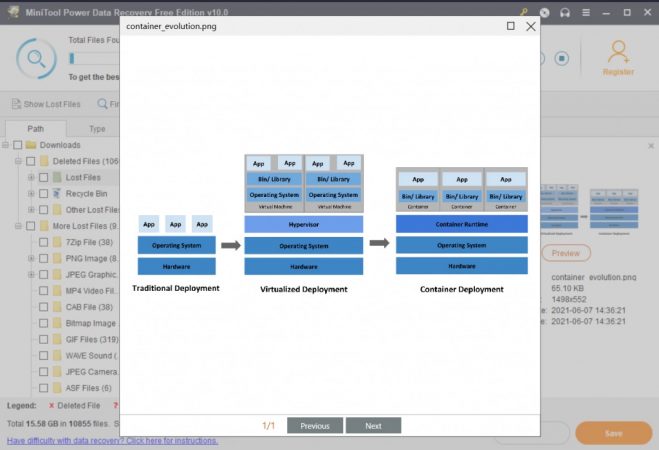The height and width of the screenshot is (450, 659).
Task: Expand the PNG Image folder node
Action: [31, 258]
